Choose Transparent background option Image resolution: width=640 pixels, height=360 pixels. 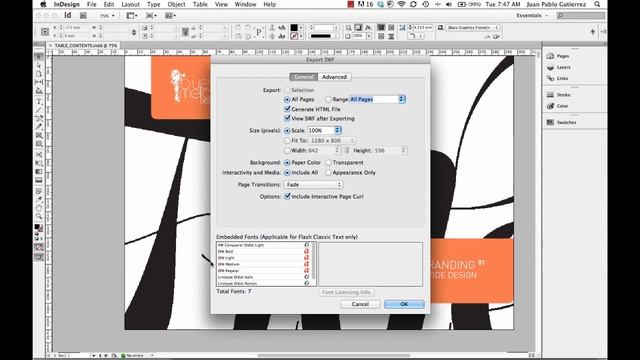coord(328,162)
